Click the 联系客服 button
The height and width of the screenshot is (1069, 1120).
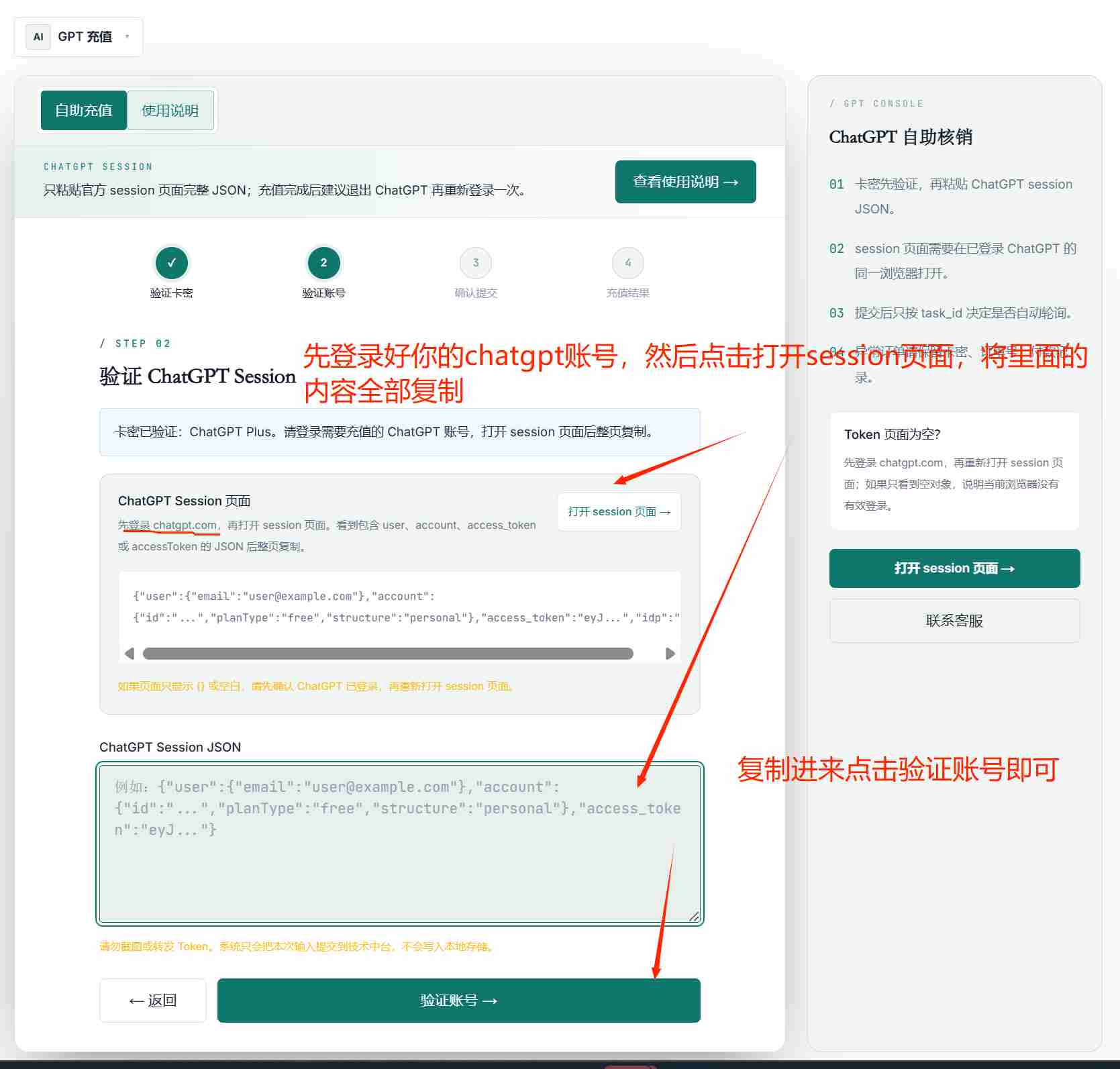click(954, 621)
